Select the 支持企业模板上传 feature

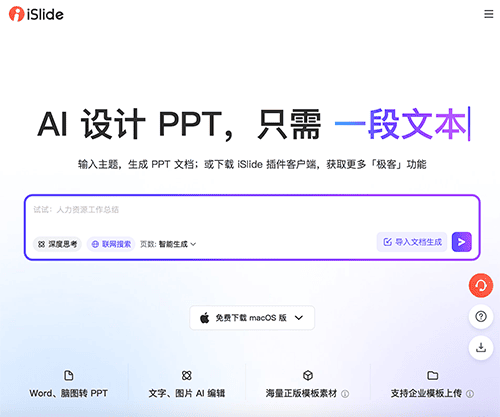click(x=432, y=384)
